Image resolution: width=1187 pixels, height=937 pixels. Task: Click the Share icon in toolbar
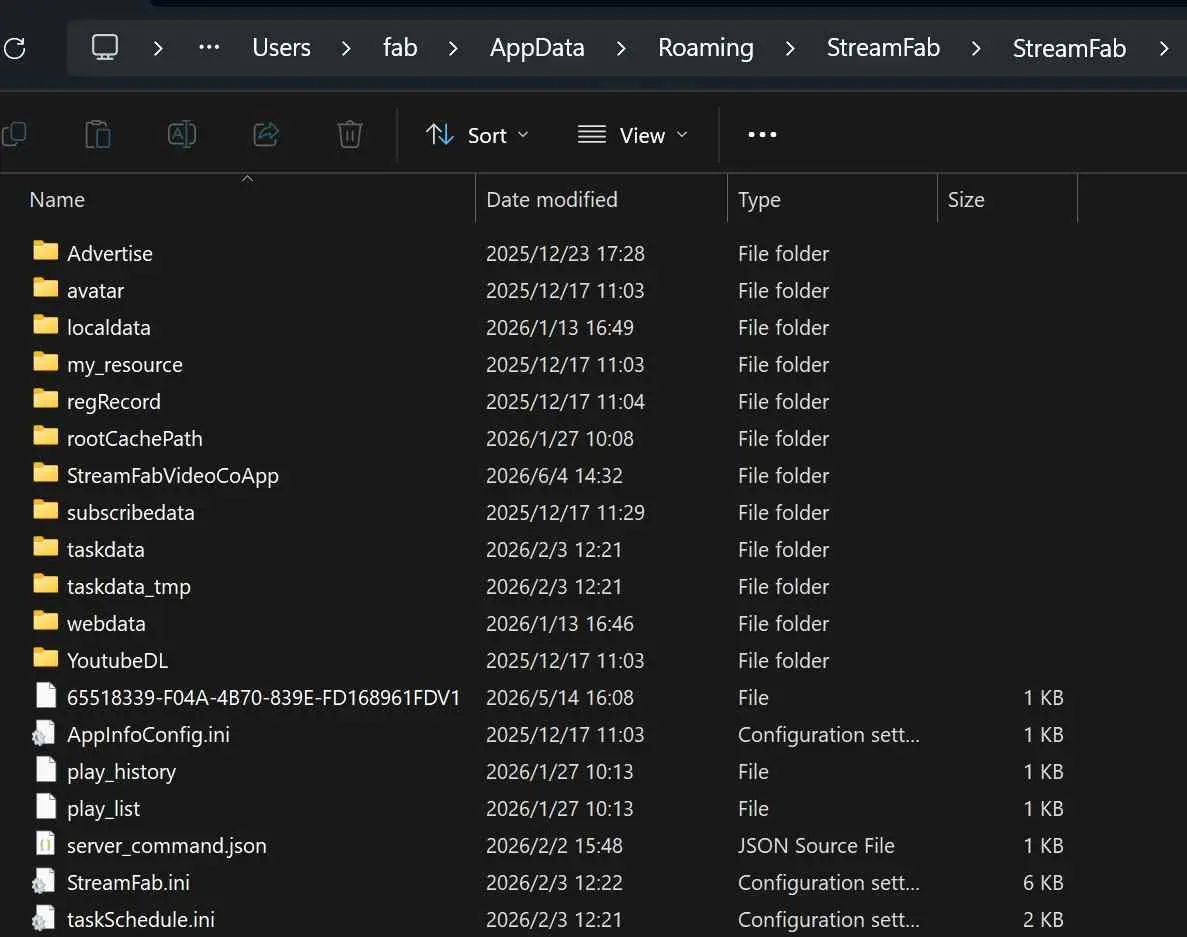coord(266,135)
